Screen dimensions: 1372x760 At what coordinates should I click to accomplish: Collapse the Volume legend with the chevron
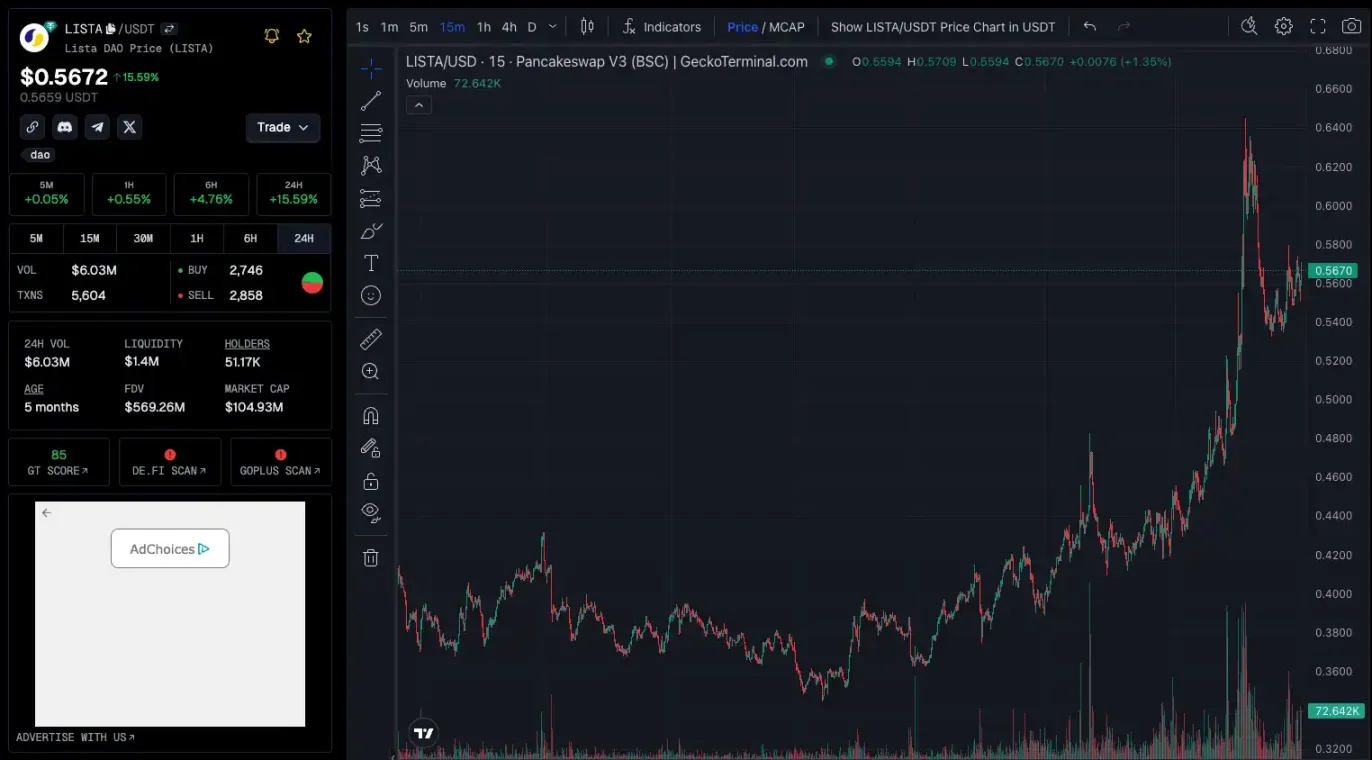tap(419, 104)
